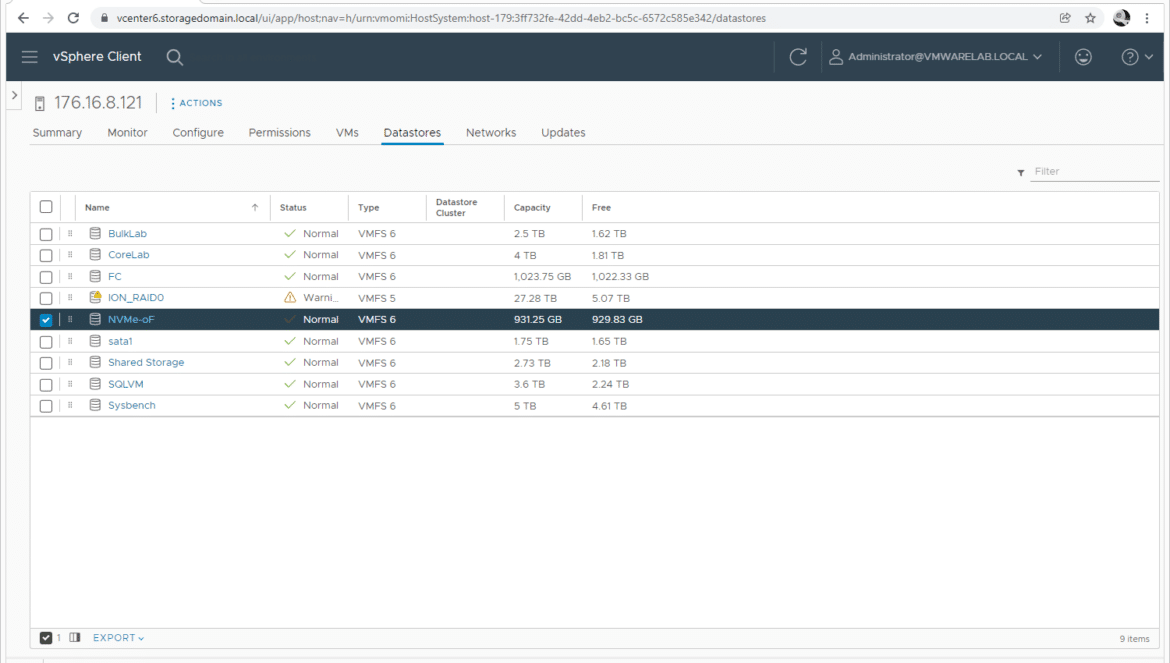Image resolution: width=1170 pixels, height=663 pixels.
Task: Expand the left navigation panel
Action: 14,95
